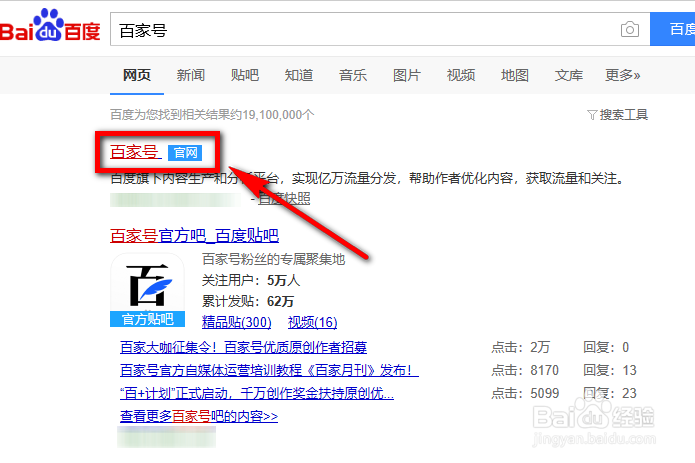Screen dimensions: 695x463
Task: Click the search input field containing 百家号
Action: tap(380, 29)
